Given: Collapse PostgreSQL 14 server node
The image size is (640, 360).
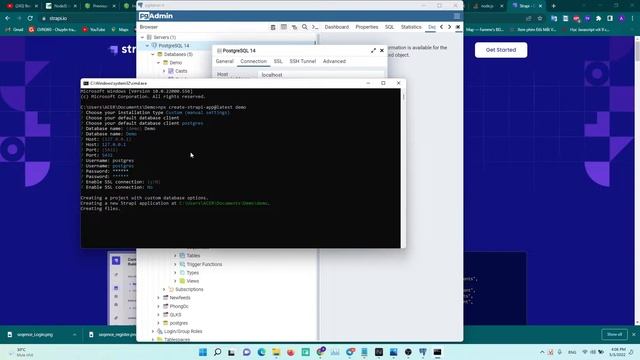Looking at the screenshot, I should coord(147,46).
